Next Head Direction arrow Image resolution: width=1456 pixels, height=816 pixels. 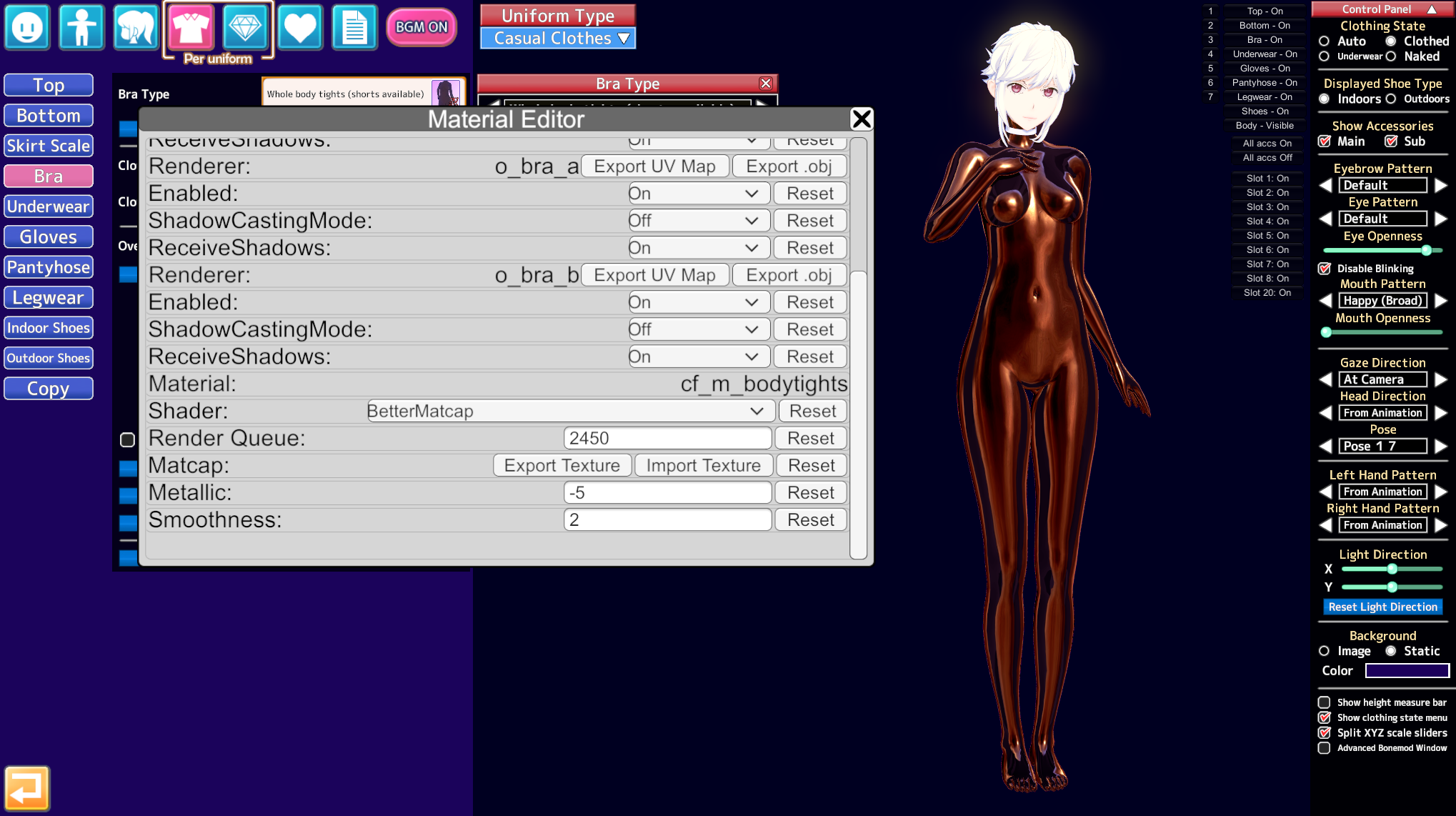click(1441, 413)
